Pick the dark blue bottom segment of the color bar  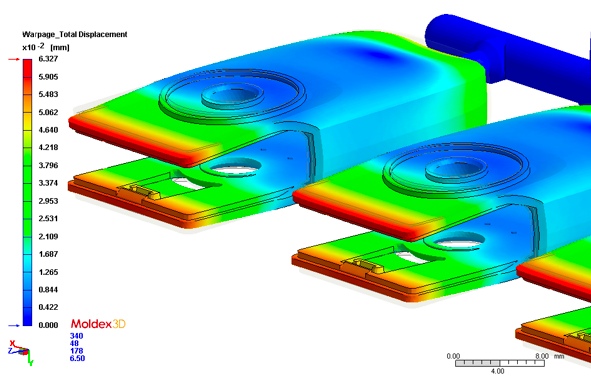click(28, 316)
